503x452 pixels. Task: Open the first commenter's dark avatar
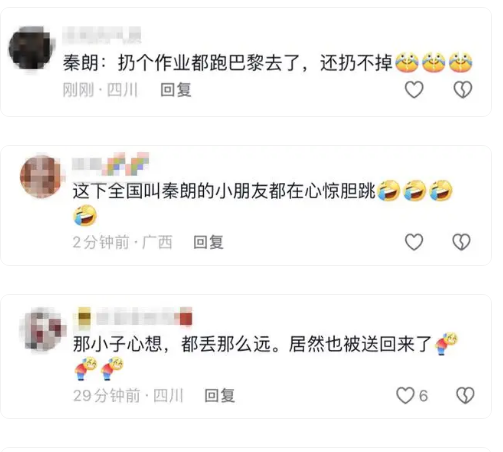pyautogui.click(x=30, y=48)
